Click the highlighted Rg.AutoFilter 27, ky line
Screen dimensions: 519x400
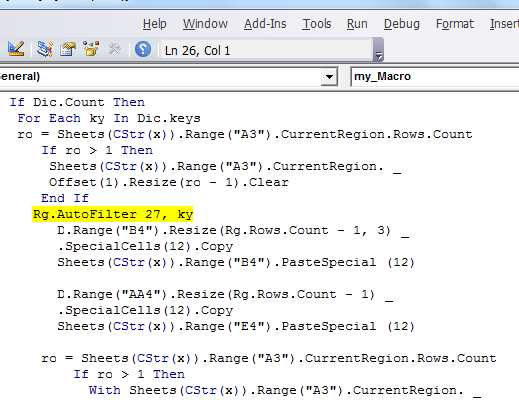pos(113,214)
